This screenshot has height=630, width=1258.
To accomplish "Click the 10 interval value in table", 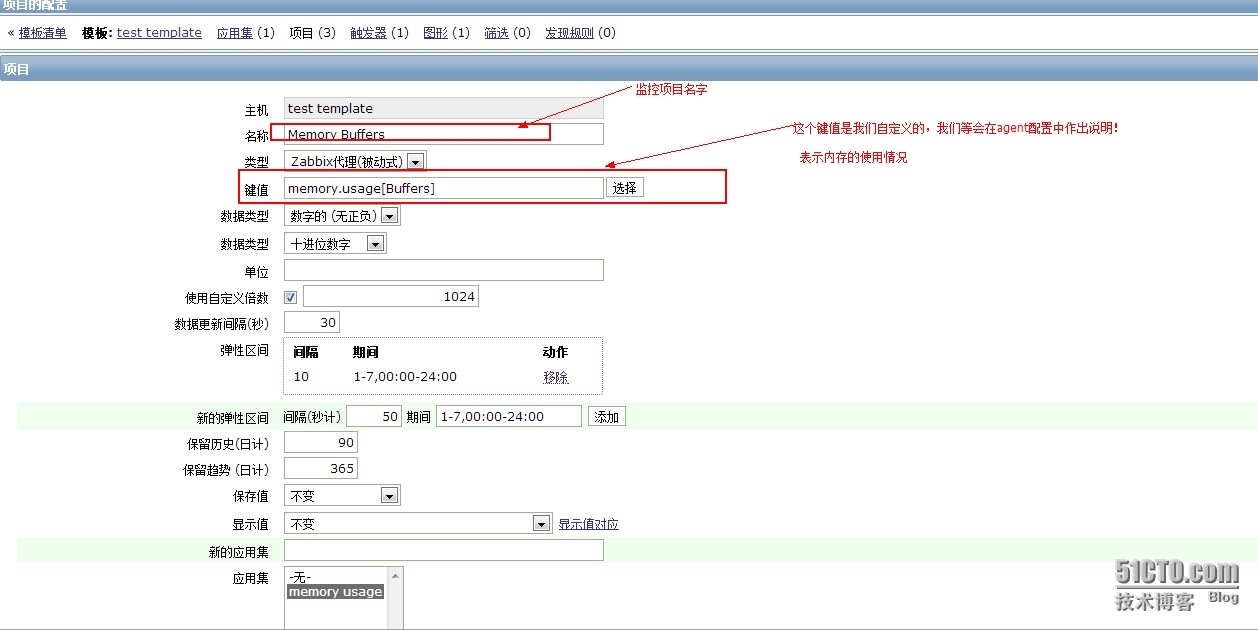I will tap(301, 377).
